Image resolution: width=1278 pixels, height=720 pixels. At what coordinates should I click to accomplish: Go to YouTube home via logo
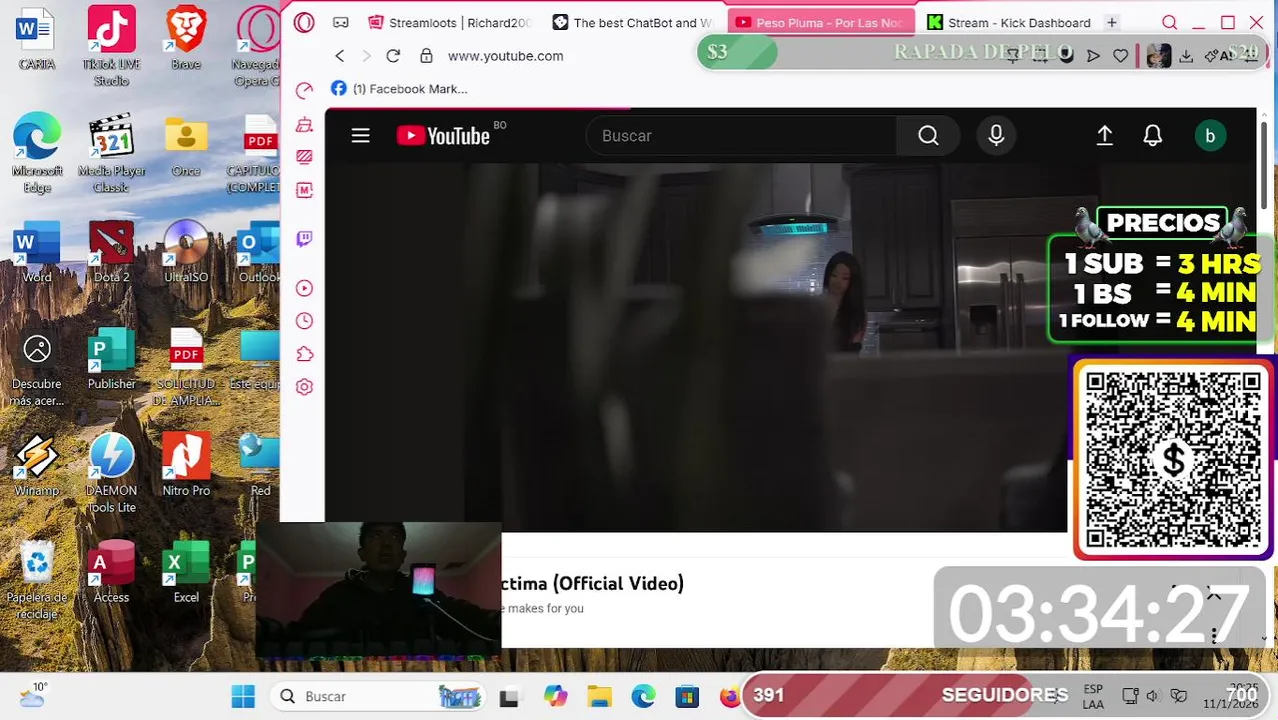coord(444,136)
